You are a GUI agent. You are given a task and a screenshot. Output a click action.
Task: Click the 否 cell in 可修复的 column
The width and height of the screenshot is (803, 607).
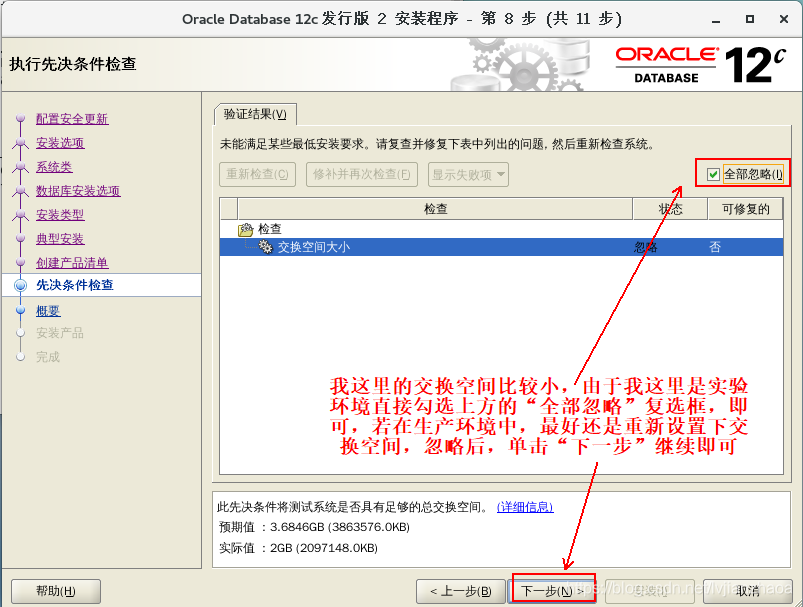tap(715, 247)
